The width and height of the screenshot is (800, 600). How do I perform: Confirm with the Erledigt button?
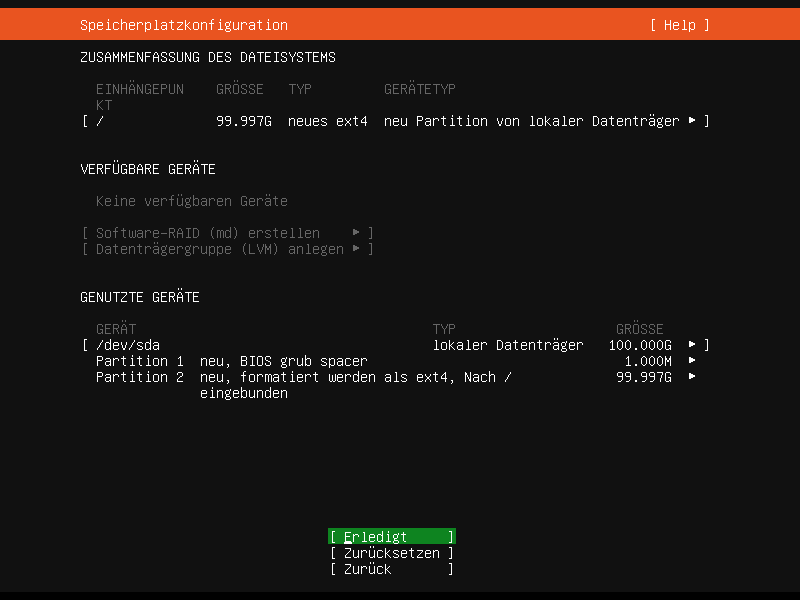point(392,537)
